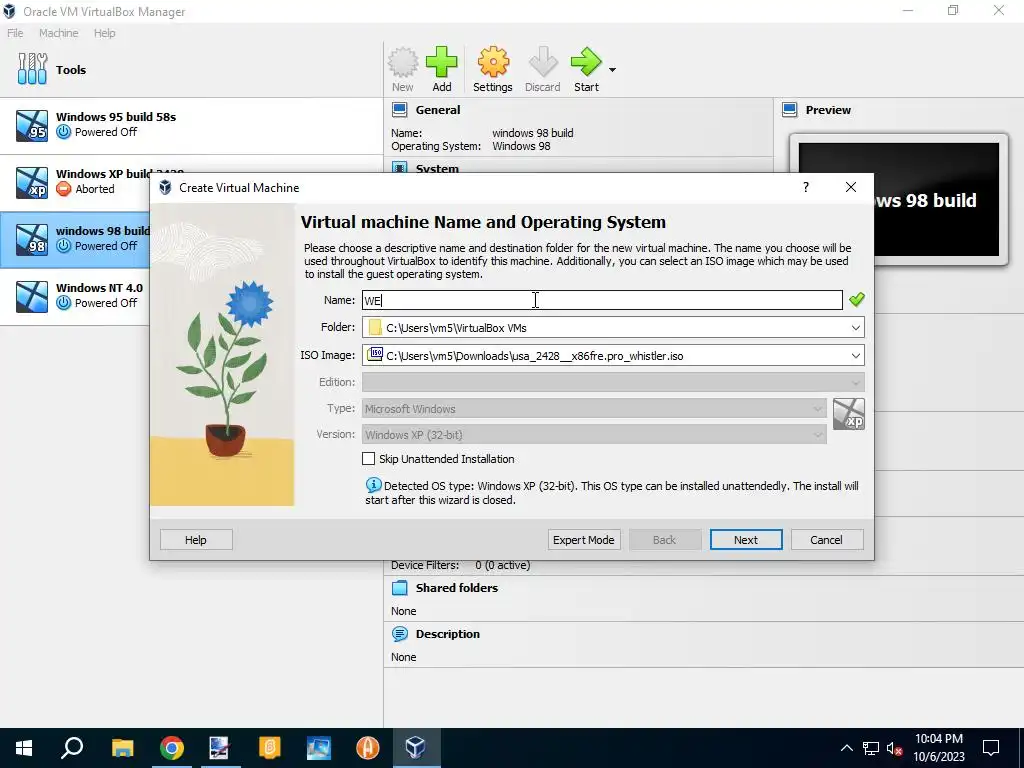Click the System section header

click(x=437, y=168)
